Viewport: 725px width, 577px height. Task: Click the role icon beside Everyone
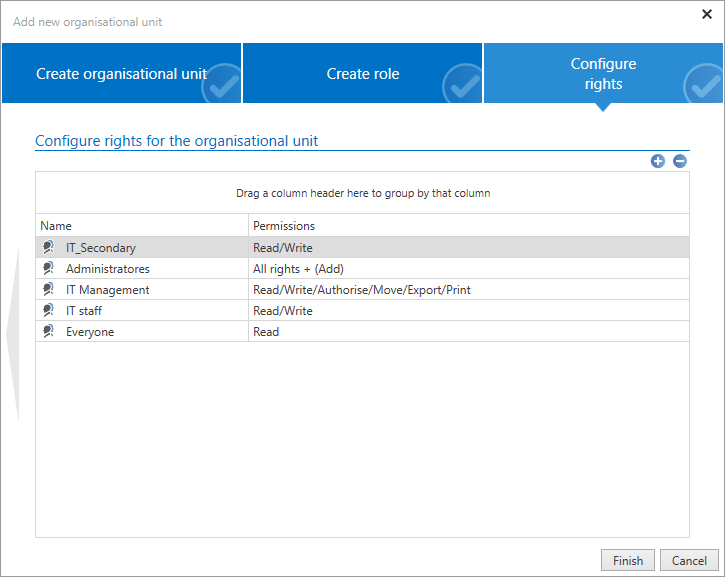tap(49, 331)
